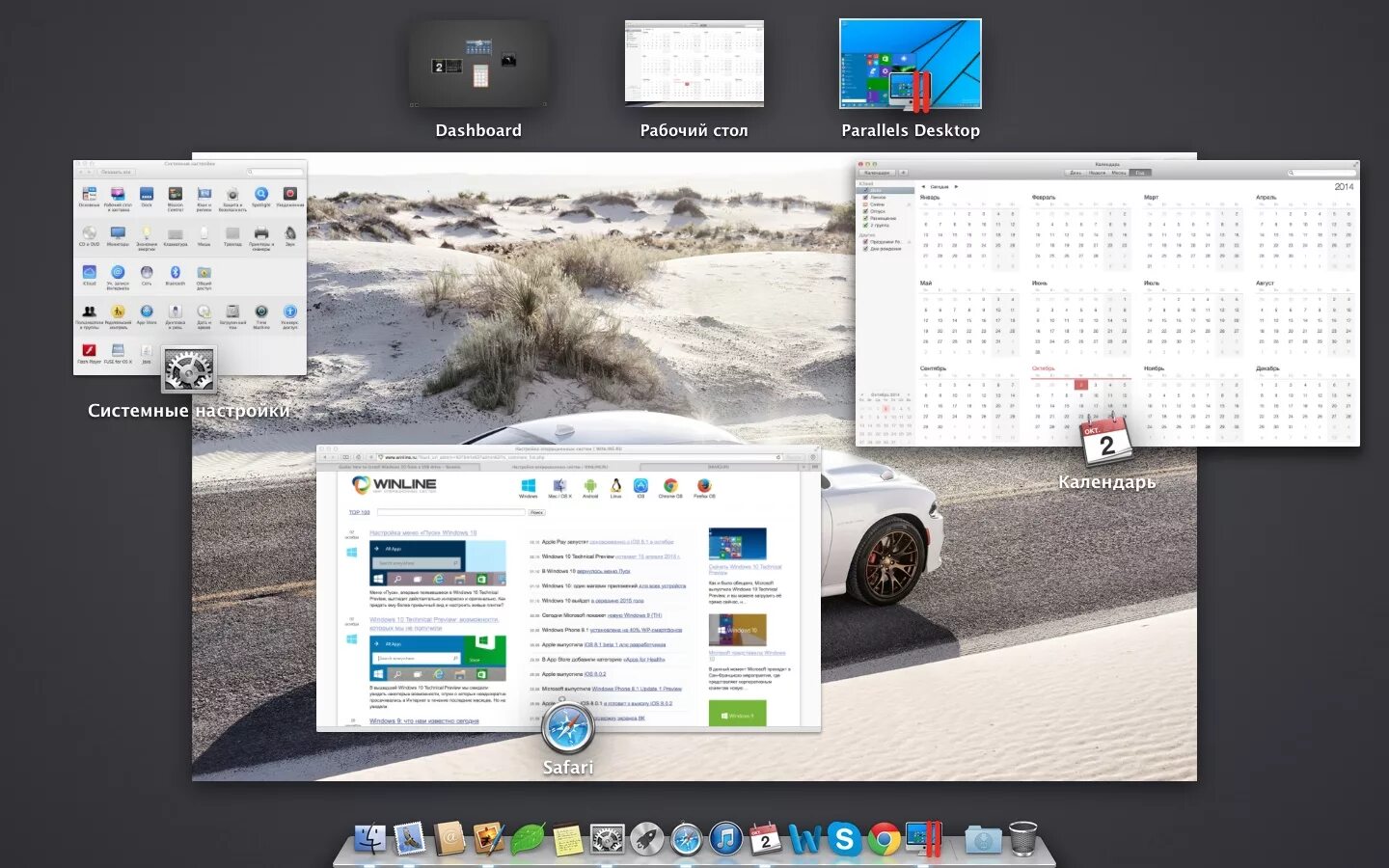Toggle the second calendar checkbox under iCloud
The height and width of the screenshot is (868, 1389).
click(x=865, y=197)
